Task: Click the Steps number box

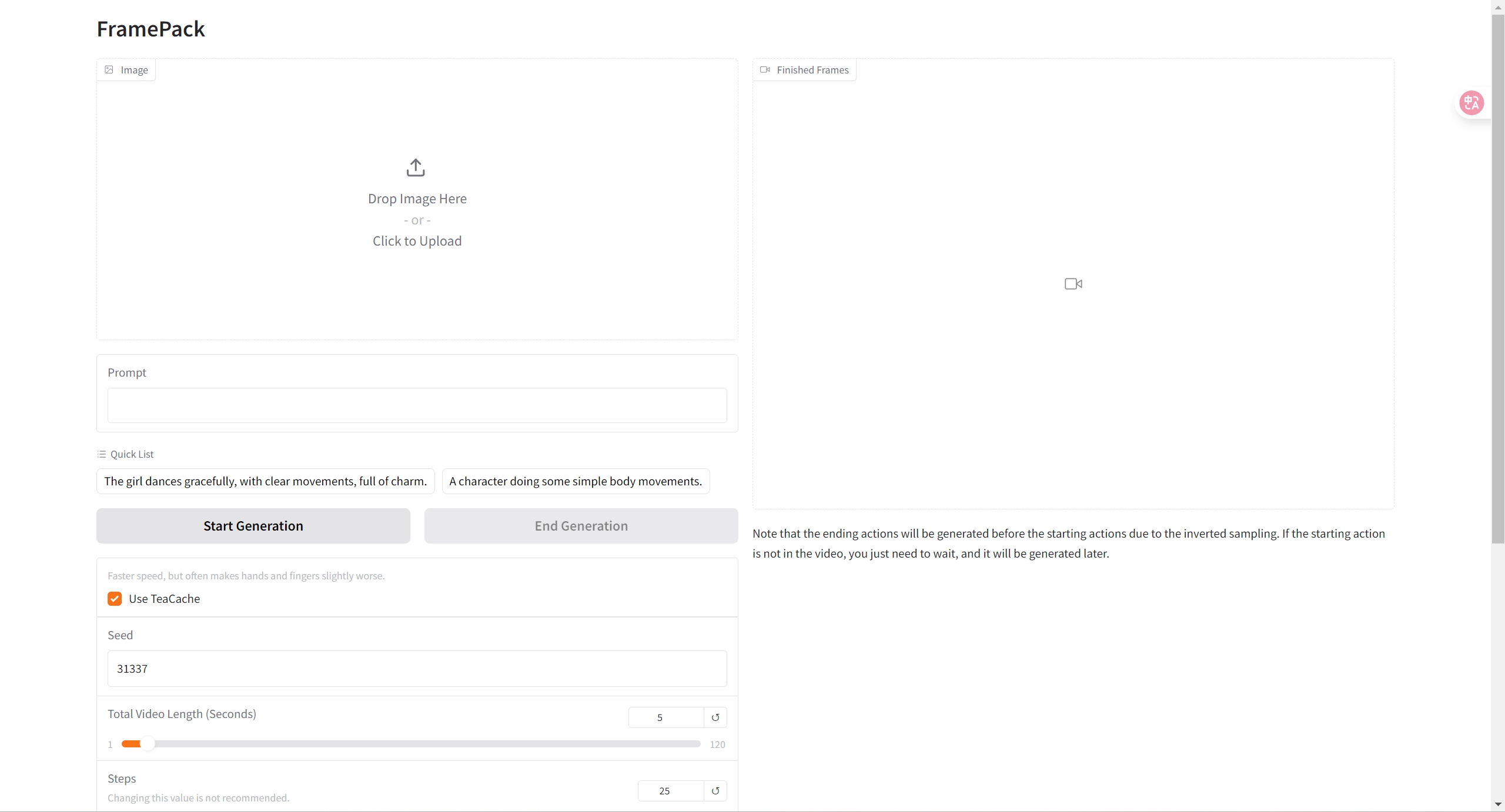Action: [x=670, y=791]
